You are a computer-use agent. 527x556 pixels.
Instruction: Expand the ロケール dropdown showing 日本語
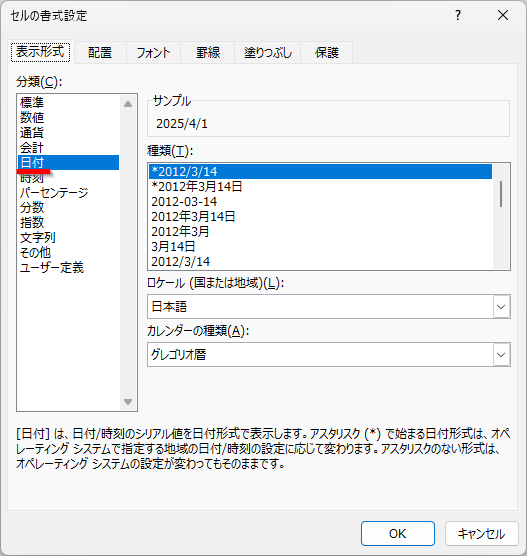(x=501, y=306)
